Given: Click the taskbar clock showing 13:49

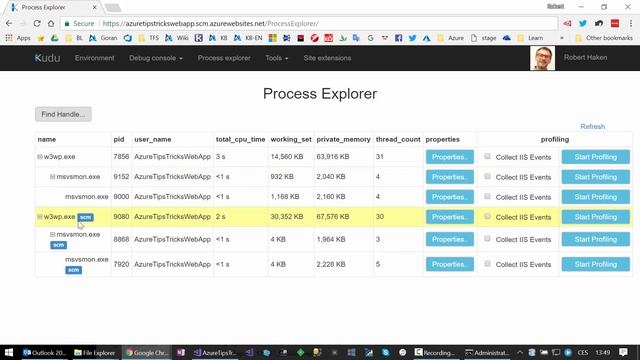Looking at the screenshot, I should click(602, 352).
